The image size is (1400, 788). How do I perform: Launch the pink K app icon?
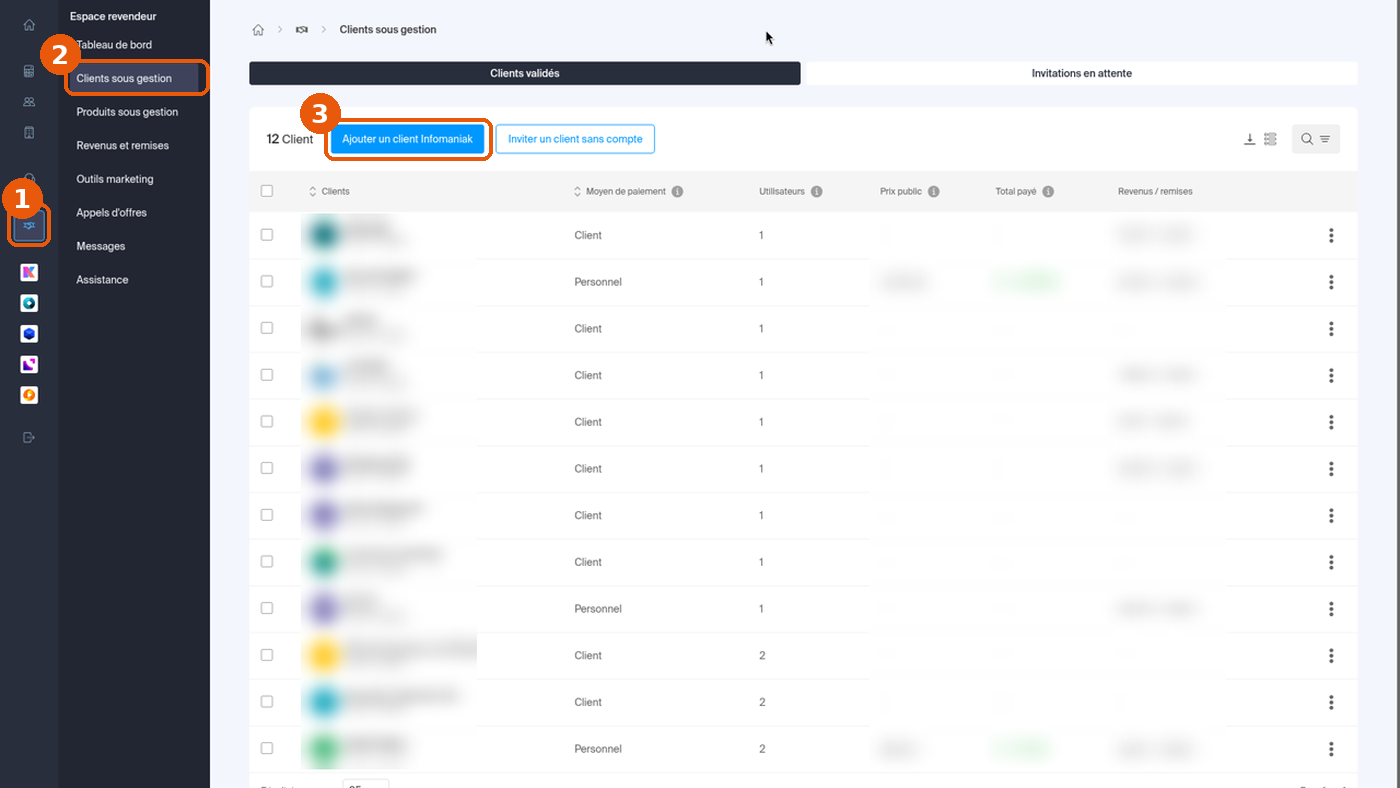click(x=29, y=272)
